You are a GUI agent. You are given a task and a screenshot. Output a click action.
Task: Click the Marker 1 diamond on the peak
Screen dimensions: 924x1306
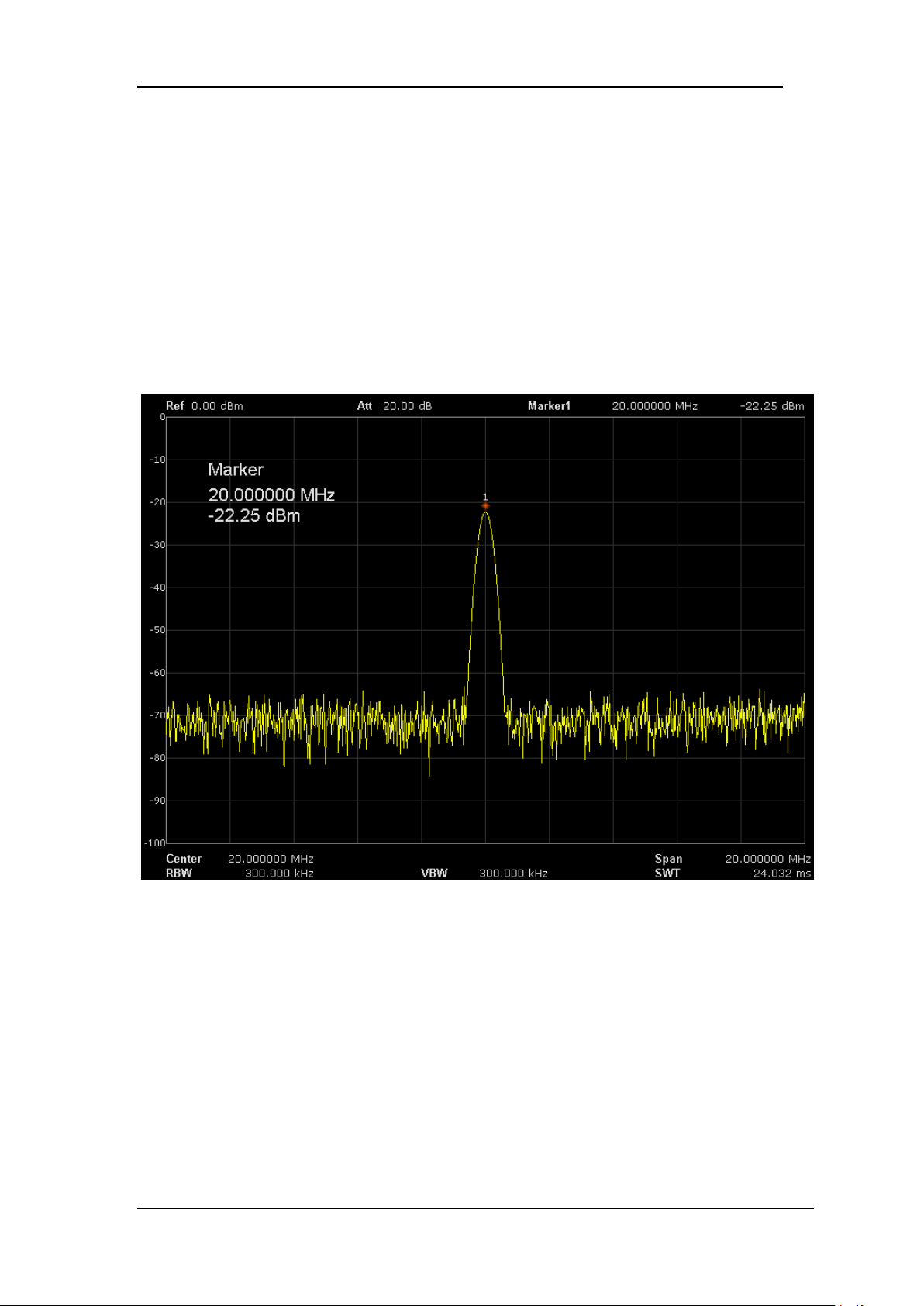485,505
